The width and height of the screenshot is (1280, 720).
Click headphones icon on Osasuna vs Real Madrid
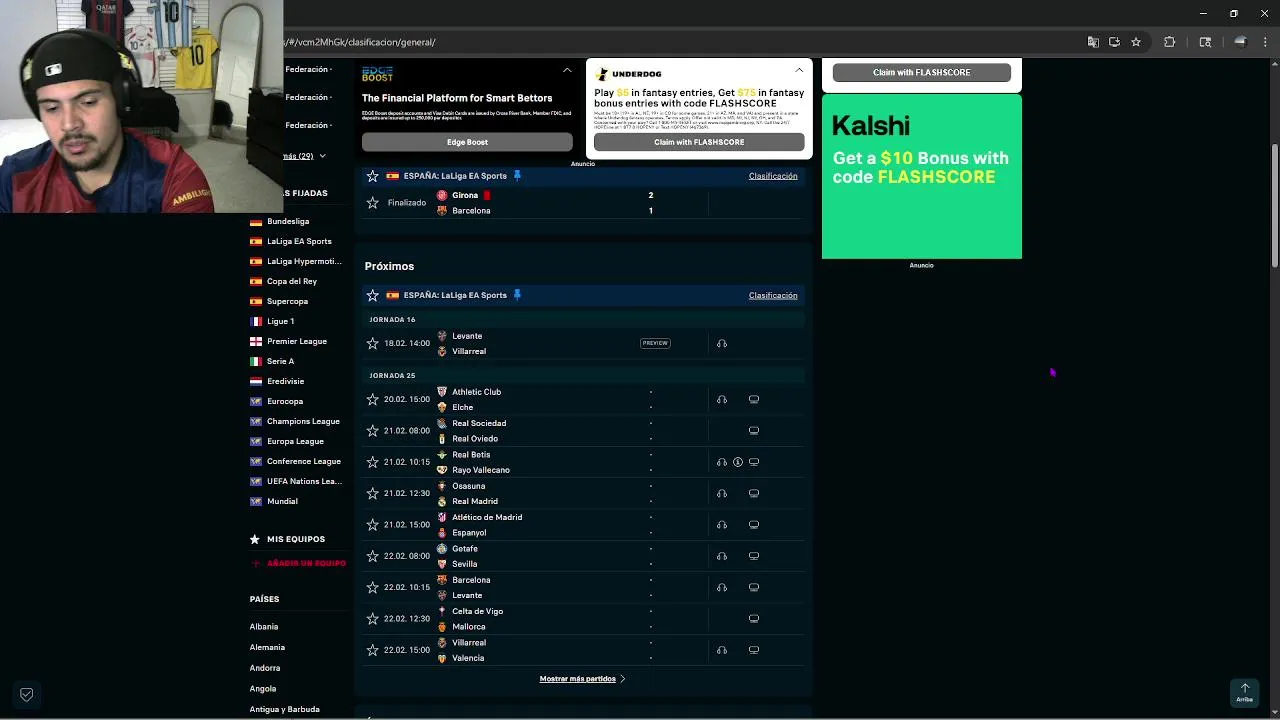721,493
